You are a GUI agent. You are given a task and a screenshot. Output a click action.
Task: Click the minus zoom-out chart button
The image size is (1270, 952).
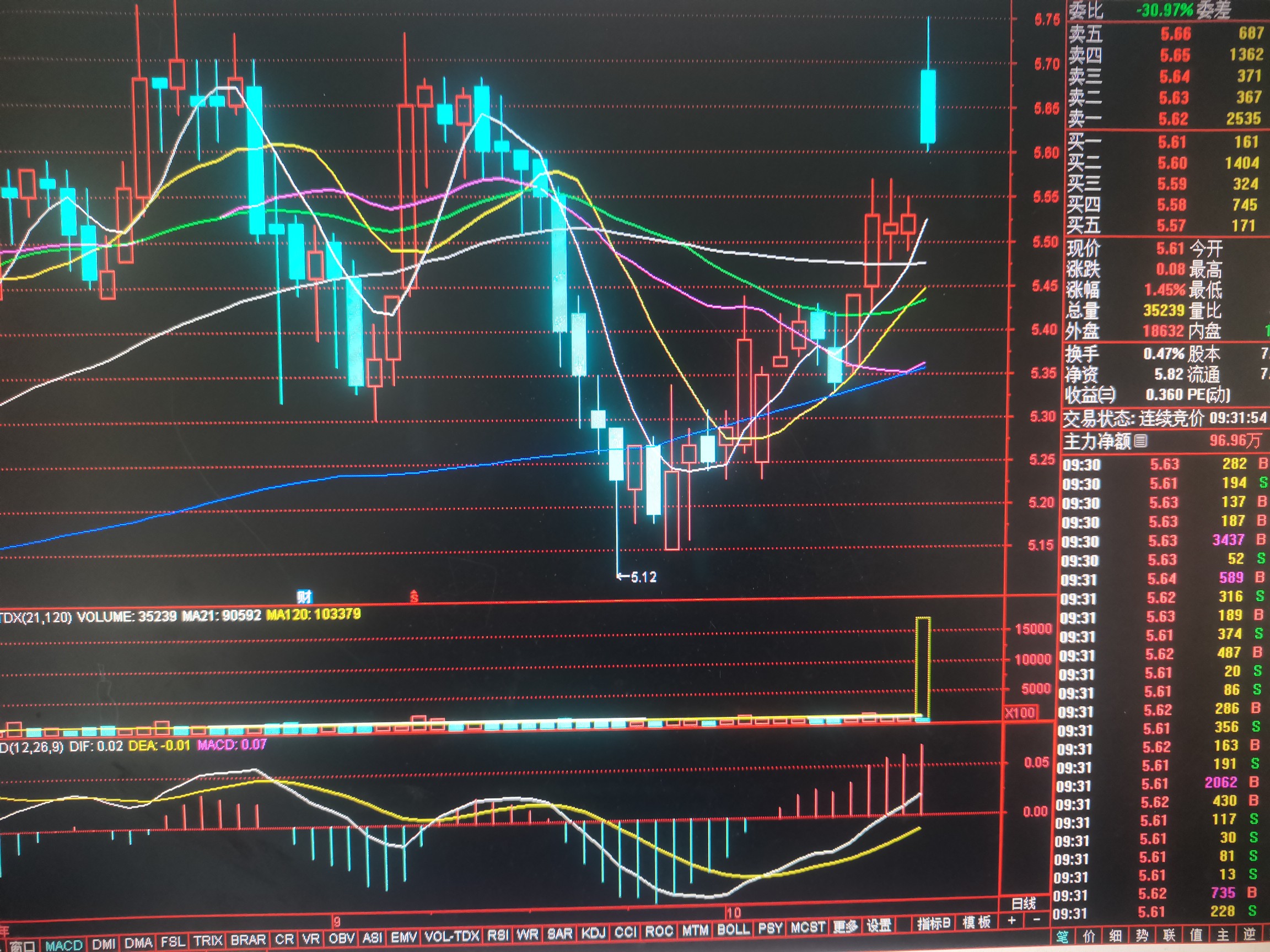click(x=1037, y=920)
